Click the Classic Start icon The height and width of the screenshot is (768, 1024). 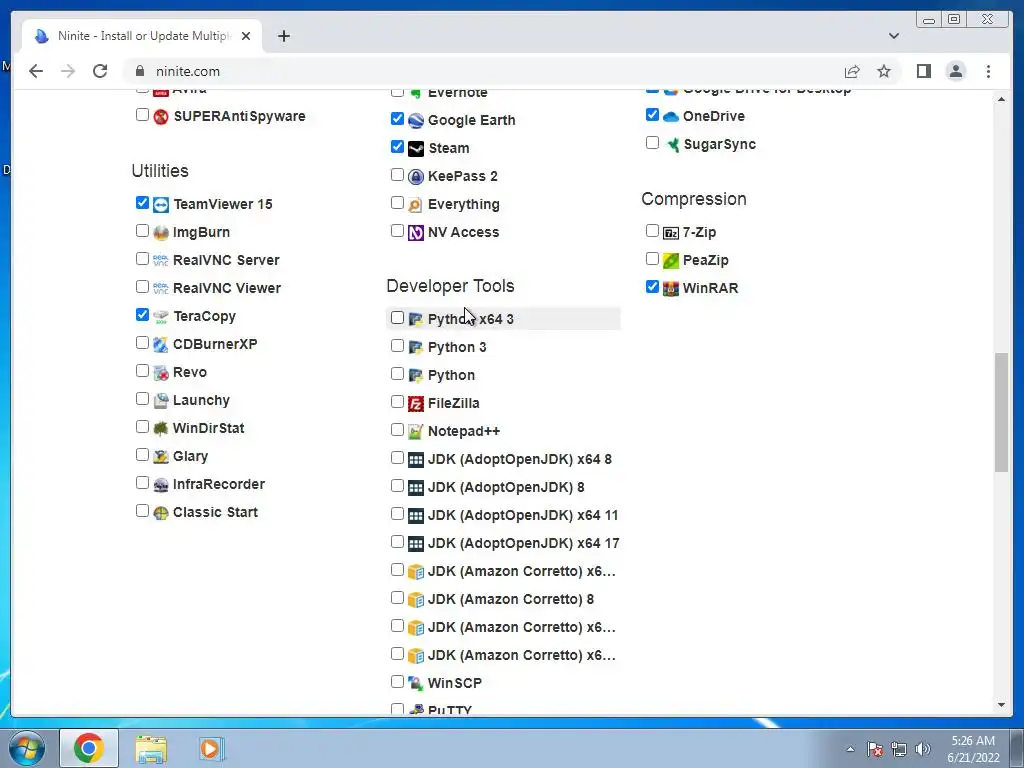161,513
